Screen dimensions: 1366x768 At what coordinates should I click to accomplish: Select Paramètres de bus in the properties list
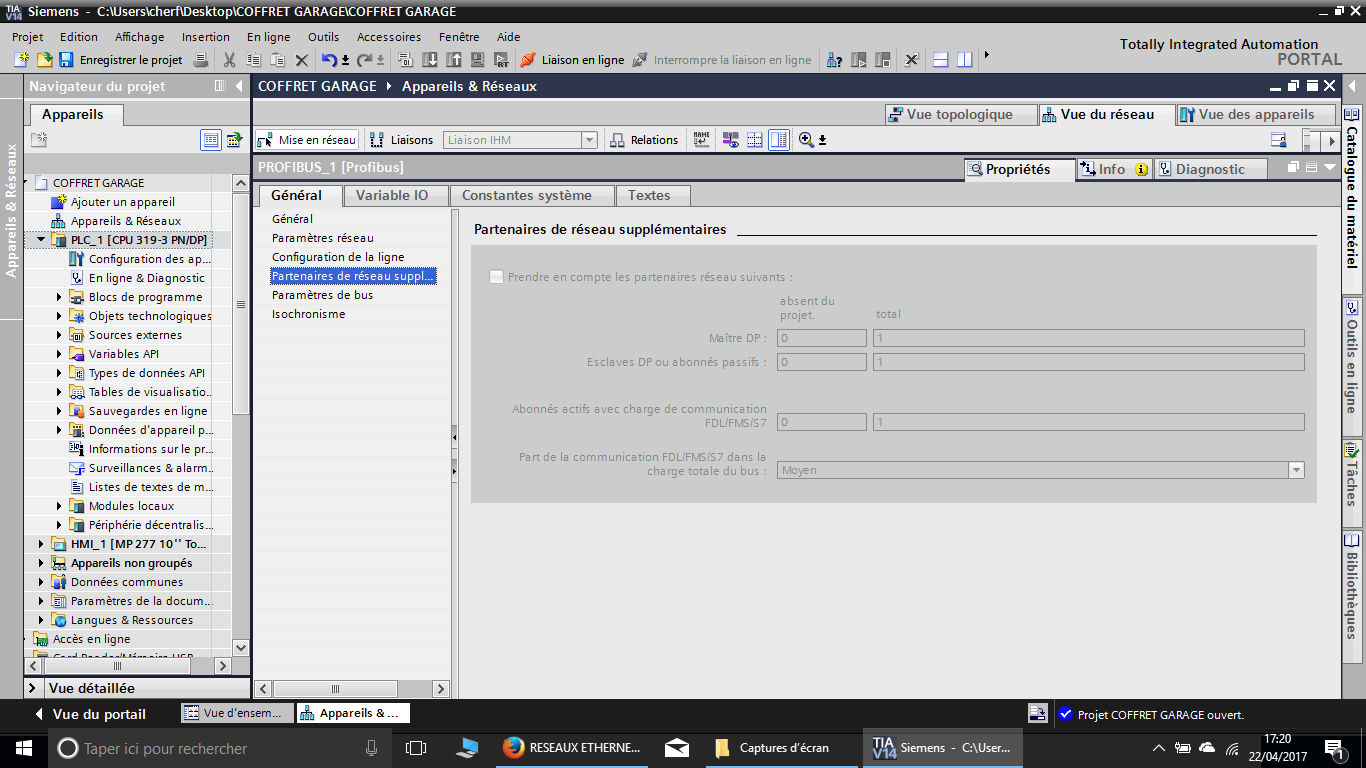click(x=322, y=295)
